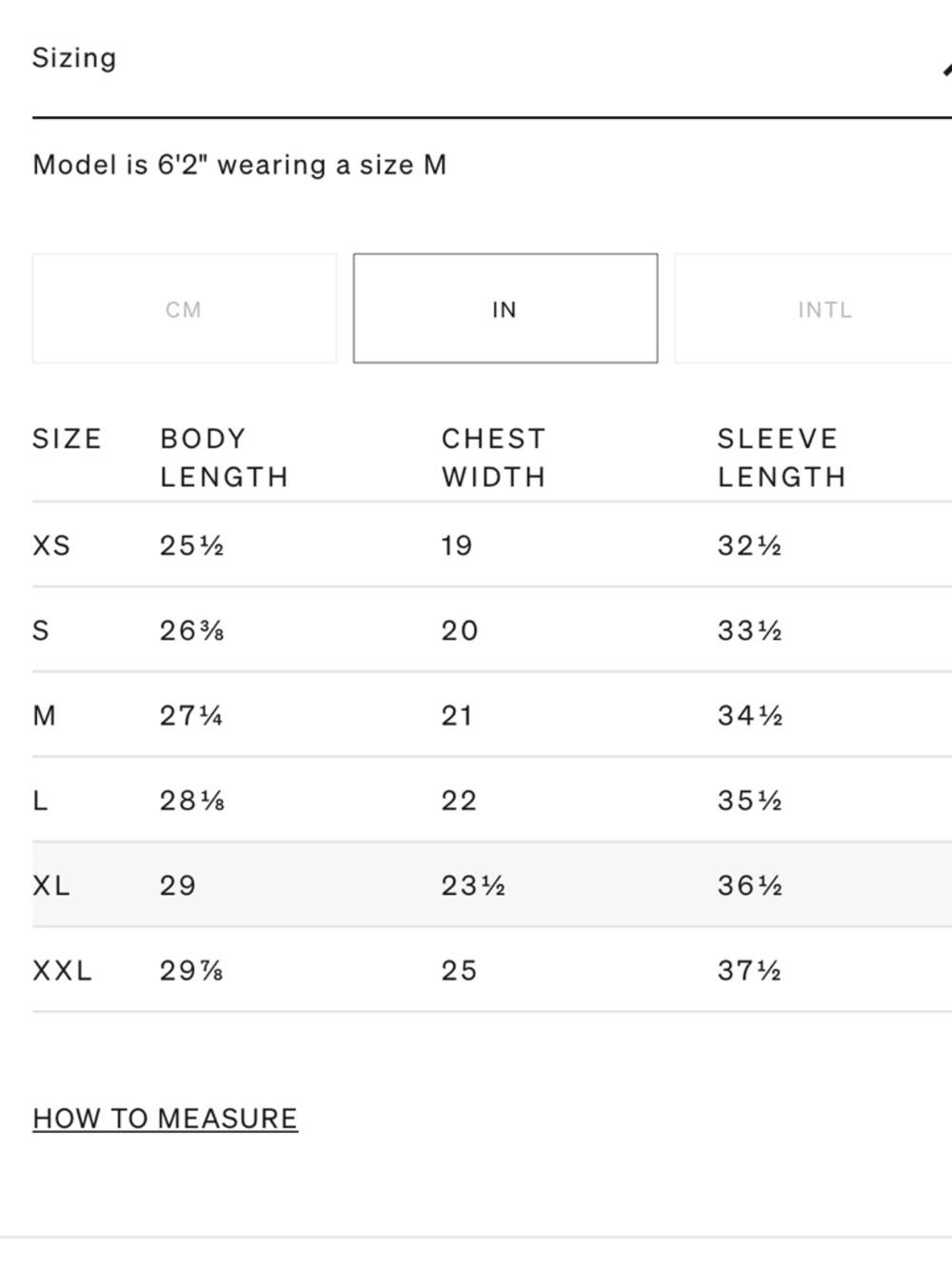Select the S size row
This screenshot has width=952, height=1269.
click(x=492, y=630)
